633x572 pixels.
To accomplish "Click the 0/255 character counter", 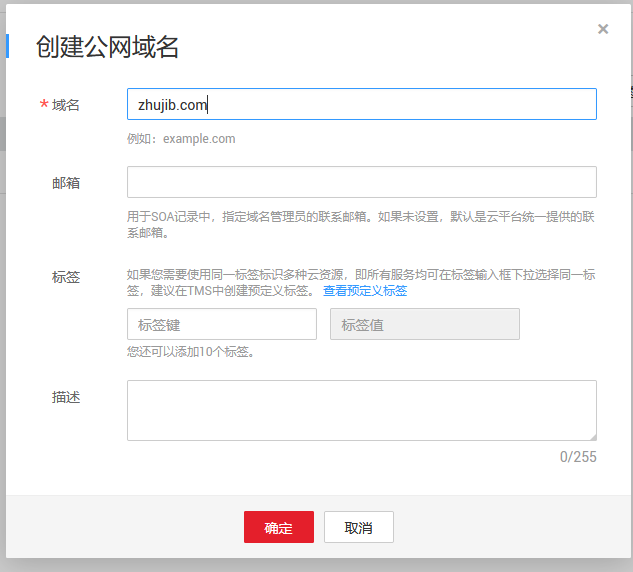I will point(577,457).
